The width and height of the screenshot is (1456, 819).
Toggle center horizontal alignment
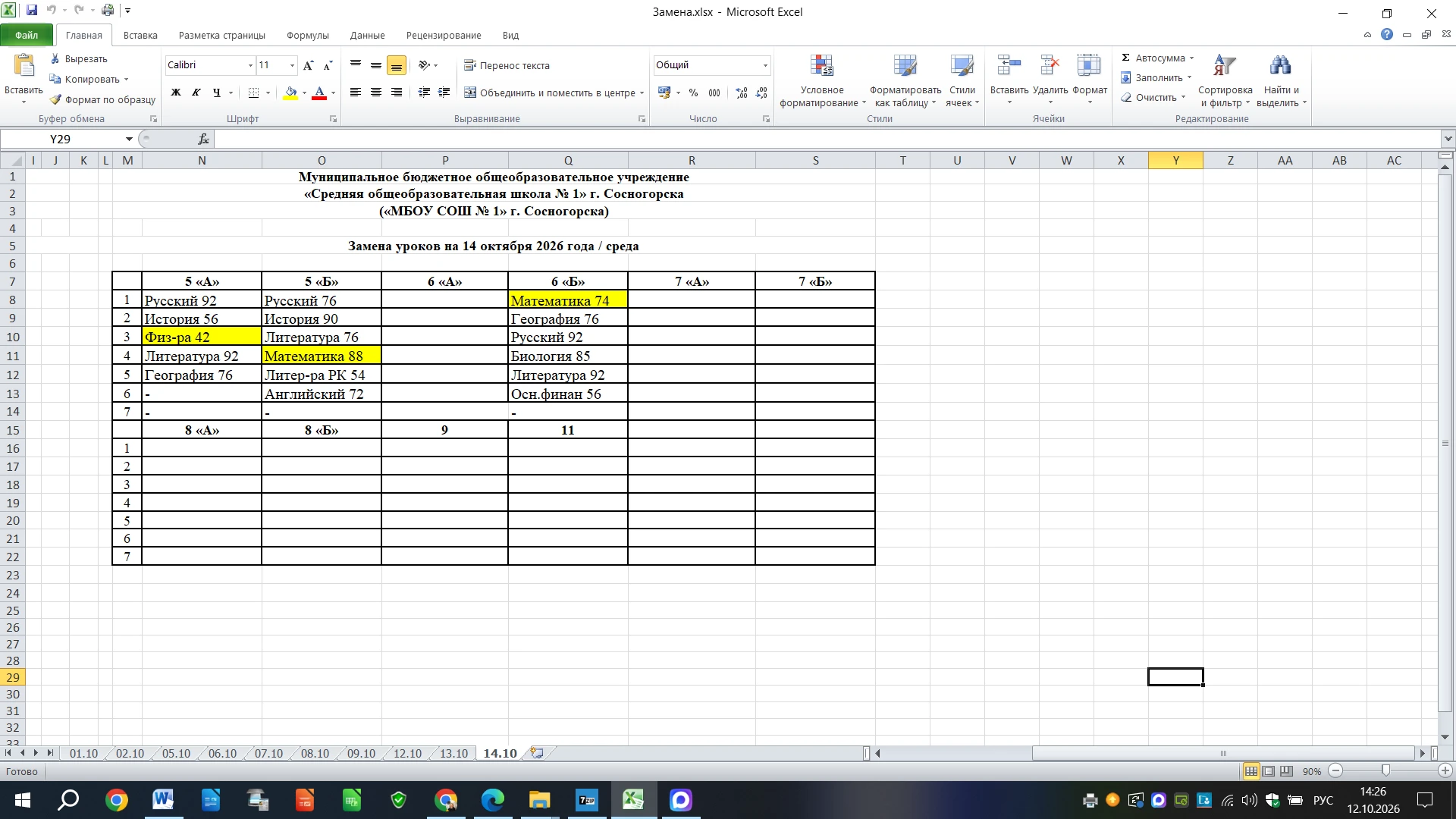(375, 93)
